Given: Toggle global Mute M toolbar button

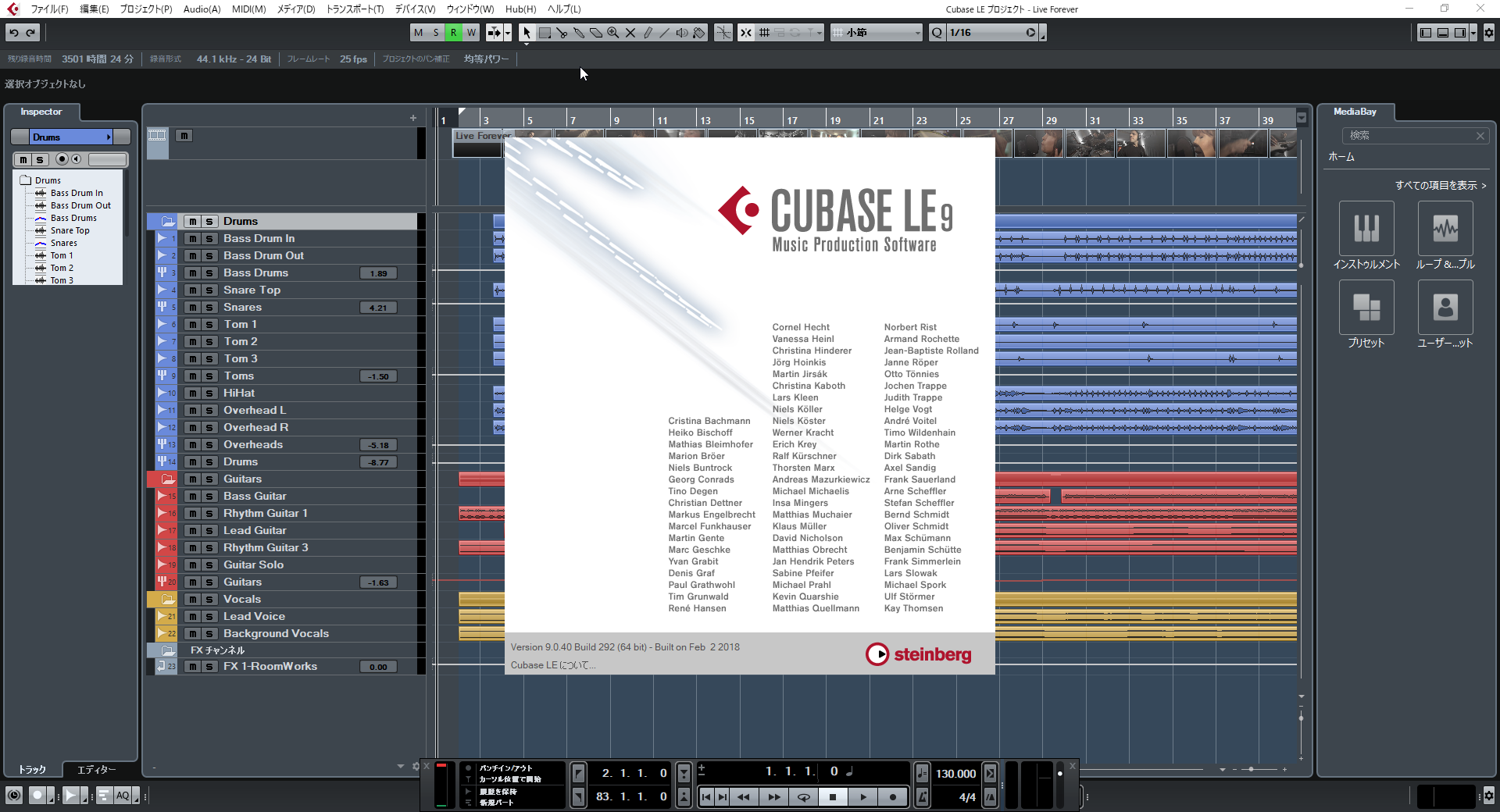Looking at the screenshot, I should point(419,33).
